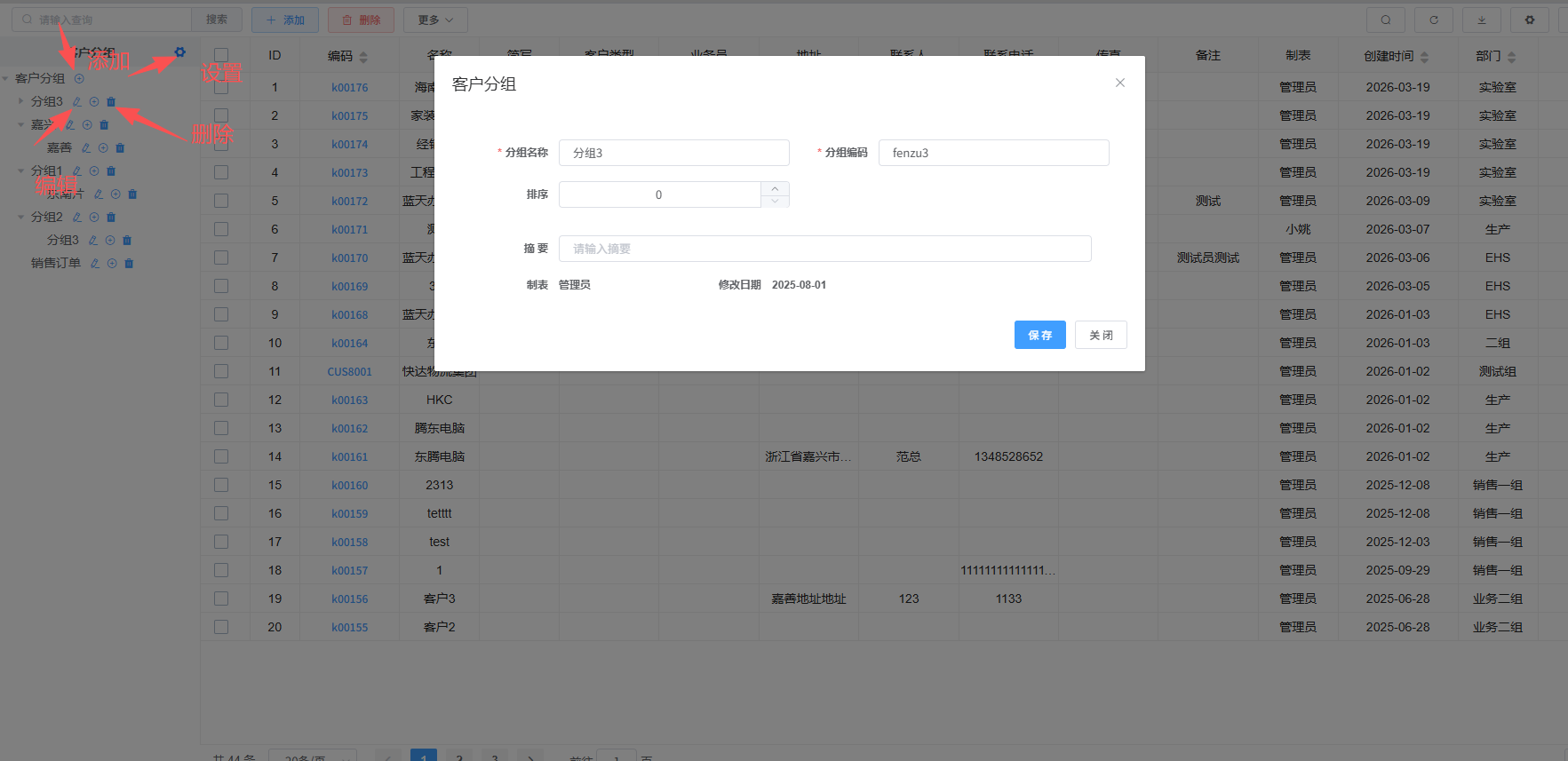Click the refresh icon in top-right toolbar
The height and width of the screenshot is (761, 1568).
1433,20
